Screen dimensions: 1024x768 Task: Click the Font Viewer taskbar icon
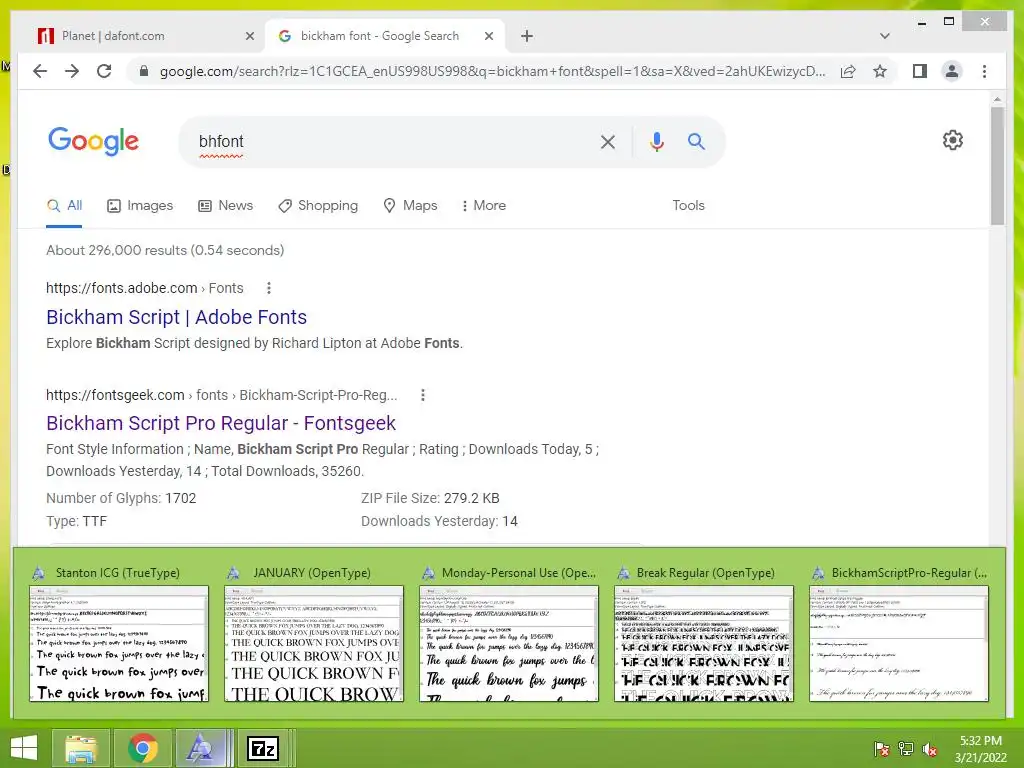(200, 748)
